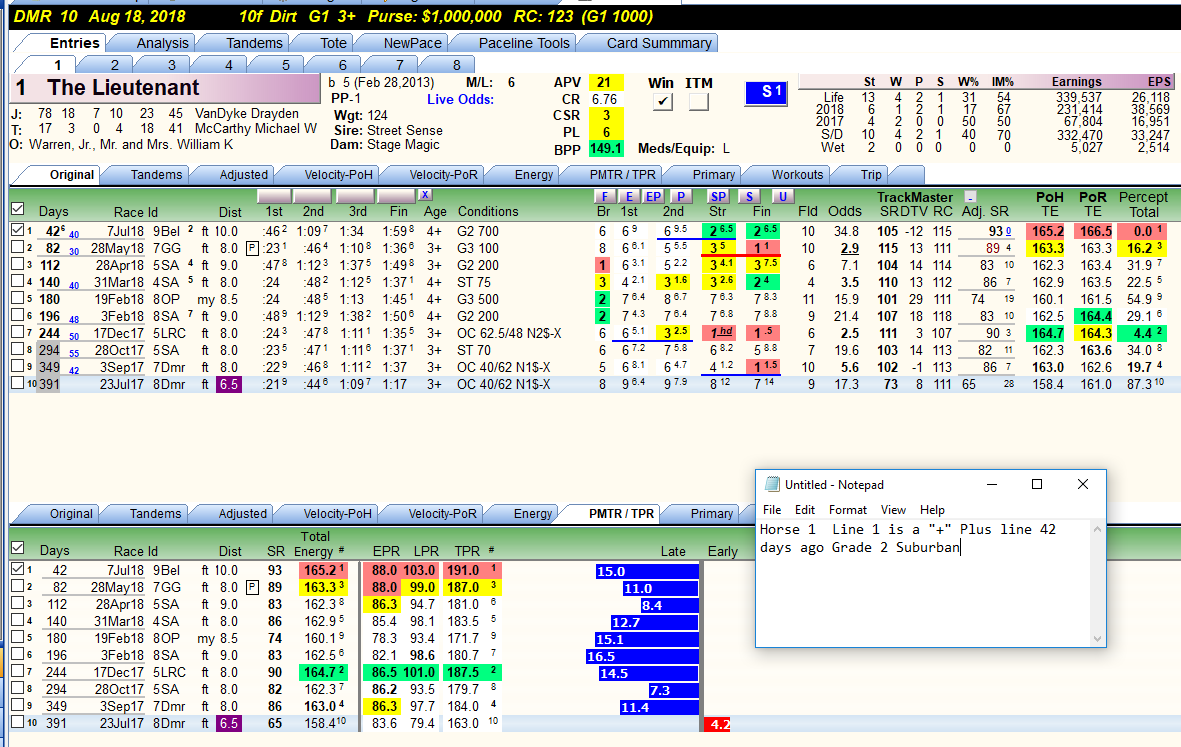Toggle the ITM checkbox
This screenshot has width=1181, height=747.
tap(699, 101)
